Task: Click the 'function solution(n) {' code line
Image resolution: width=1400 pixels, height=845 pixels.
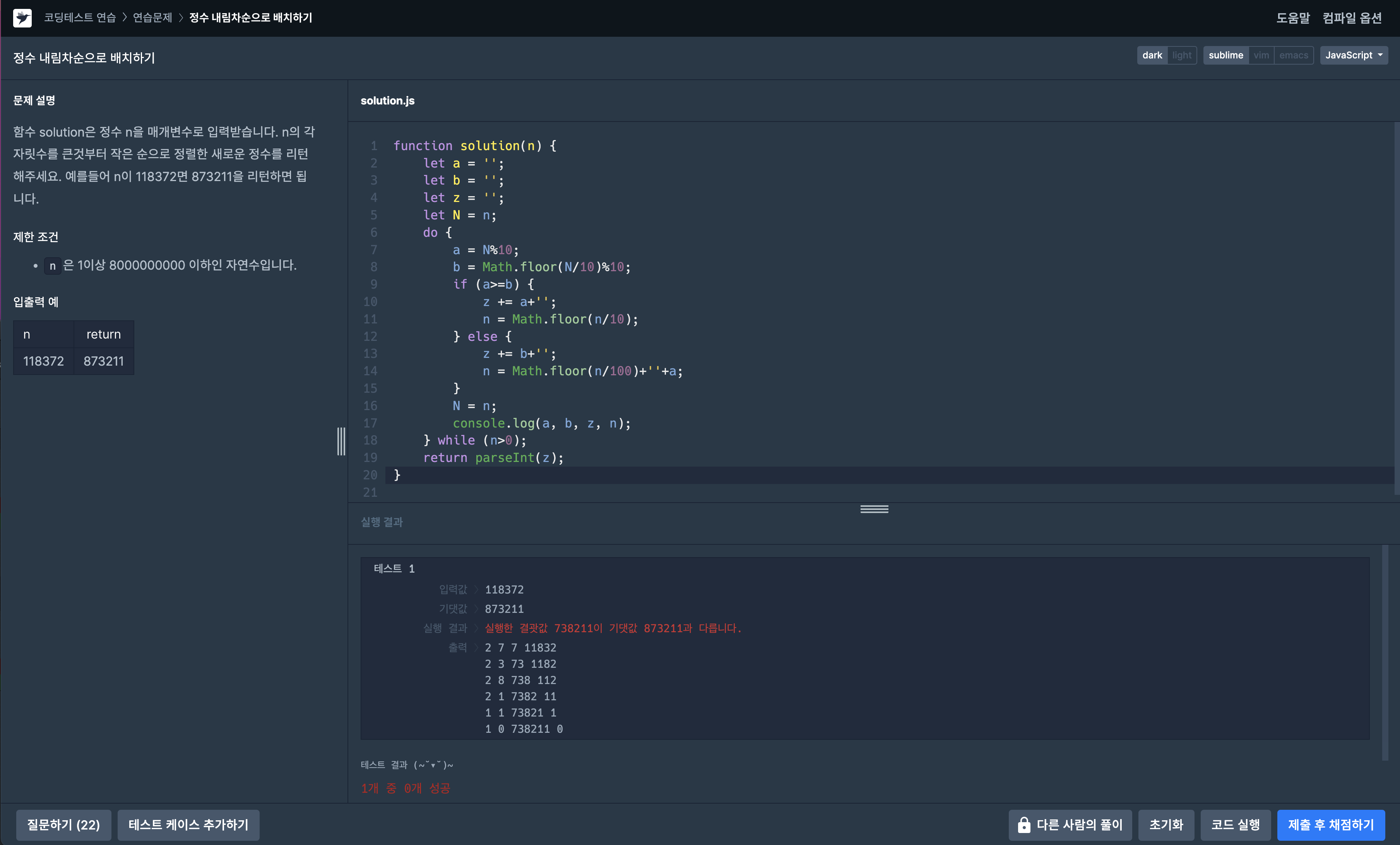Action: tap(475, 145)
